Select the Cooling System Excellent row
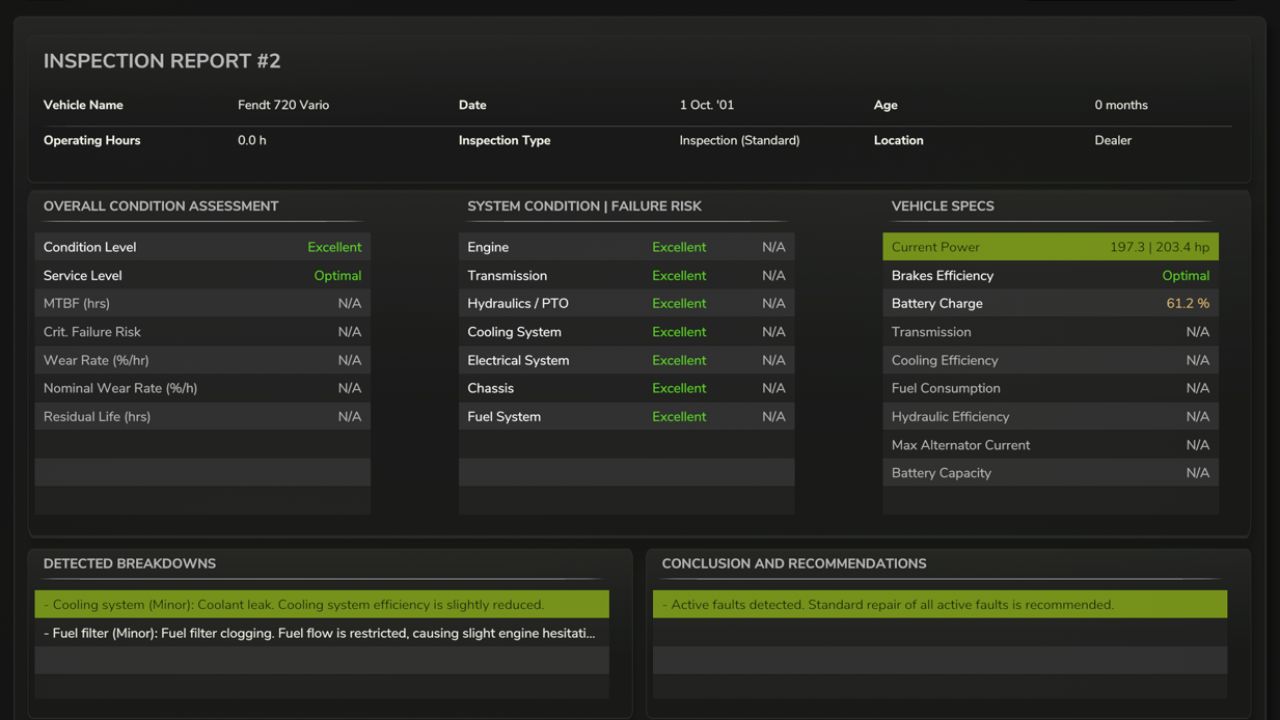Image resolution: width=1280 pixels, height=720 pixels. point(626,331)
